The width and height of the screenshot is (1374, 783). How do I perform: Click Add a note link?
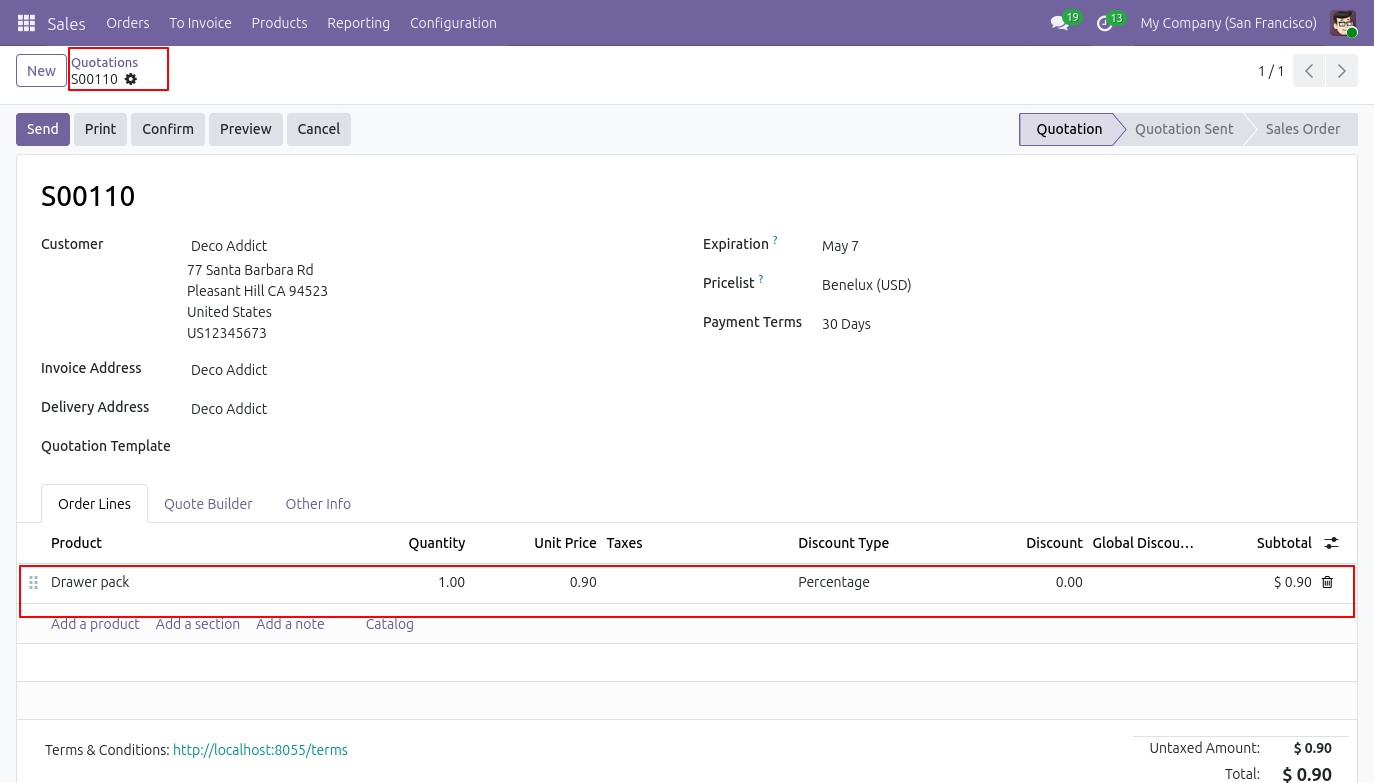(x=290, y=624)
